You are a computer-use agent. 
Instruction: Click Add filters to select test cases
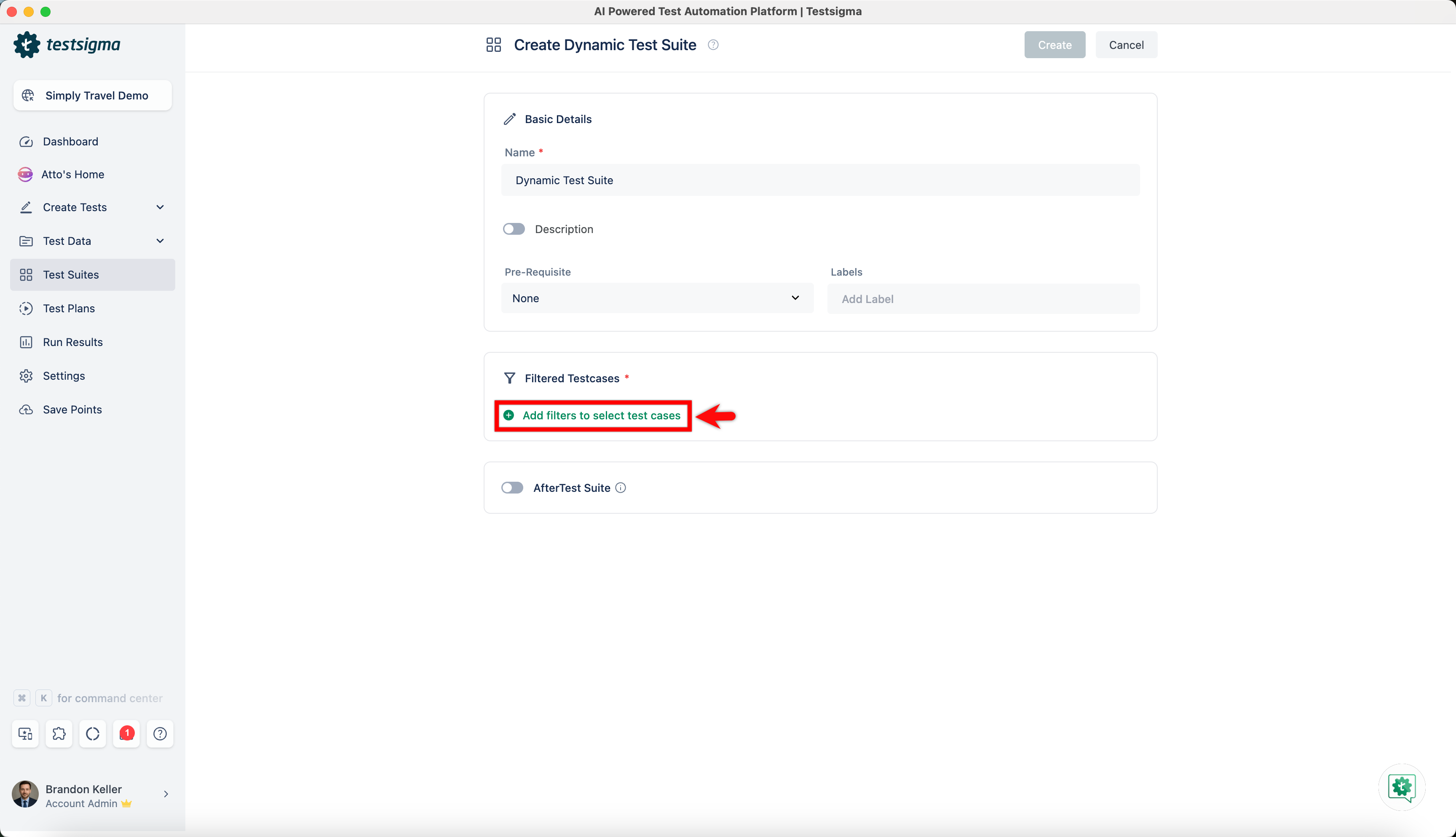(592, 415)
